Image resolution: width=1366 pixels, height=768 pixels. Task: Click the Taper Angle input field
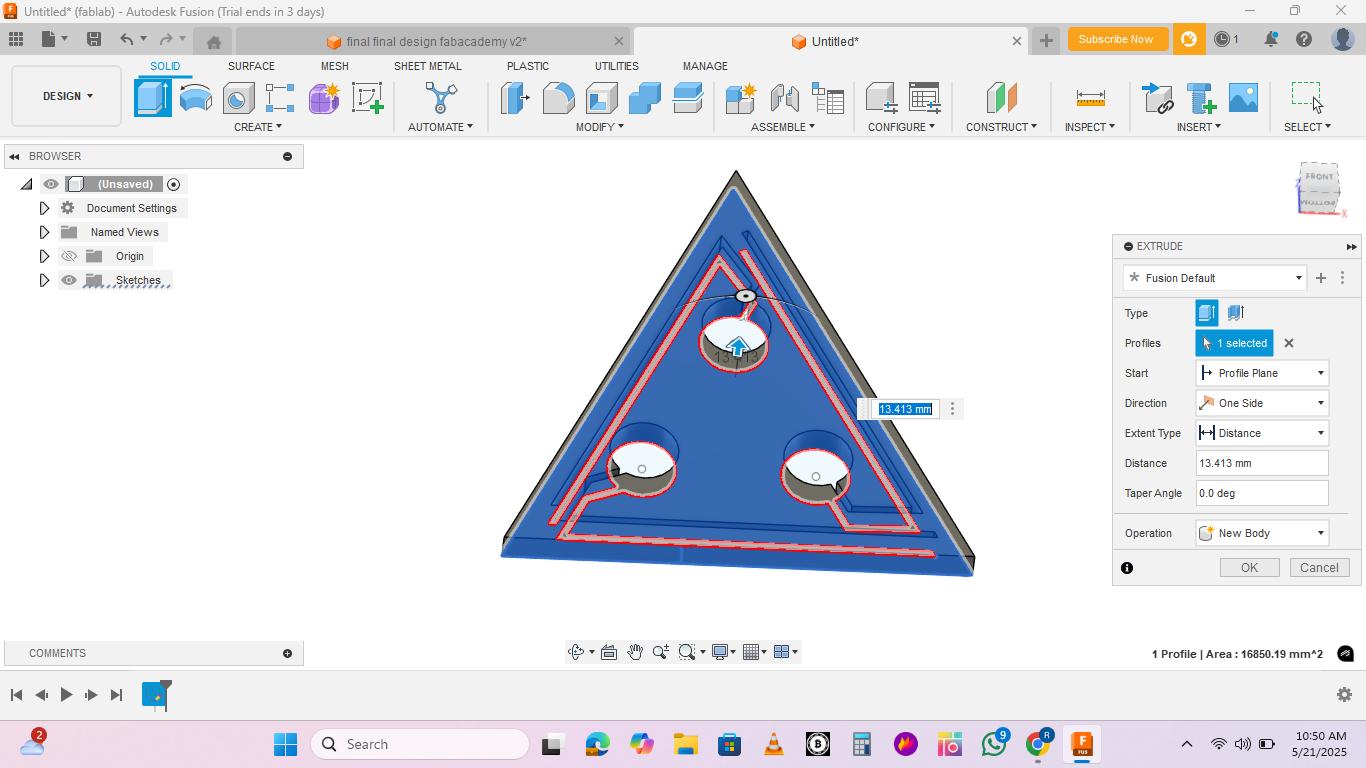1262,493
